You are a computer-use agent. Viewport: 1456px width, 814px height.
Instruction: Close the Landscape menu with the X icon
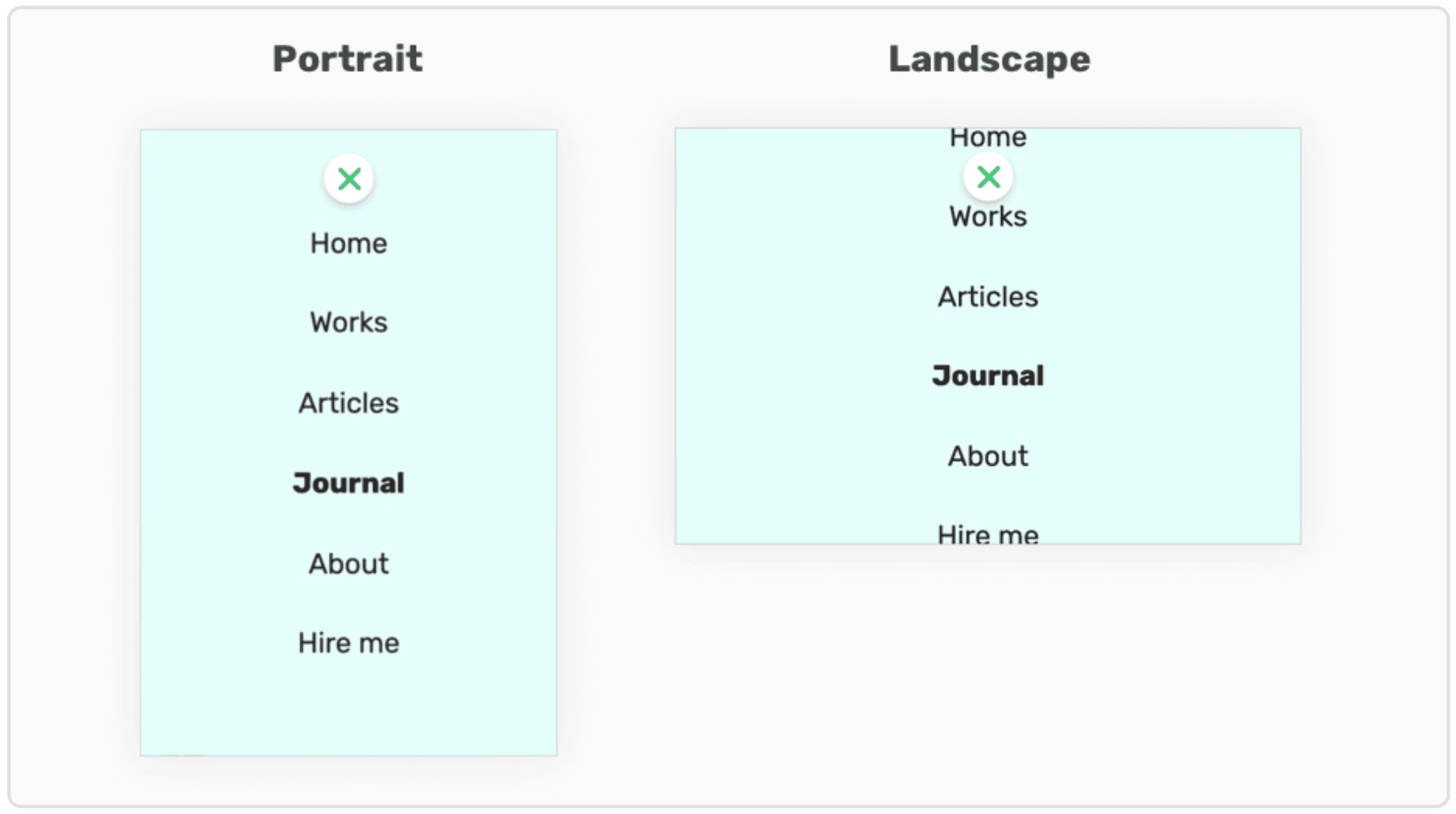pos(988,177)
